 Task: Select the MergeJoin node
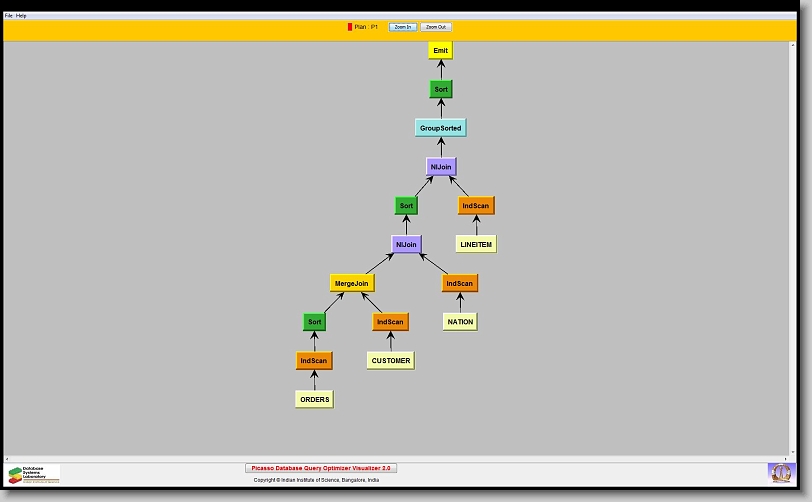click(352, 283)
